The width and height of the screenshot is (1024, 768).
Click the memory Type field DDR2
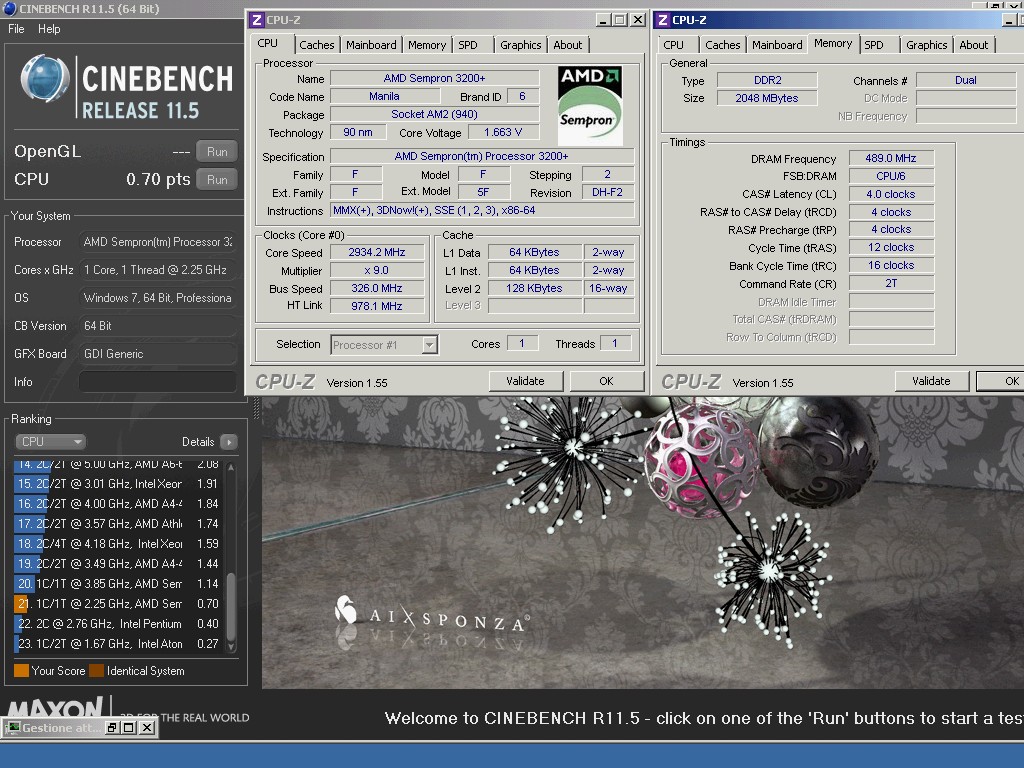click(767, 80)
